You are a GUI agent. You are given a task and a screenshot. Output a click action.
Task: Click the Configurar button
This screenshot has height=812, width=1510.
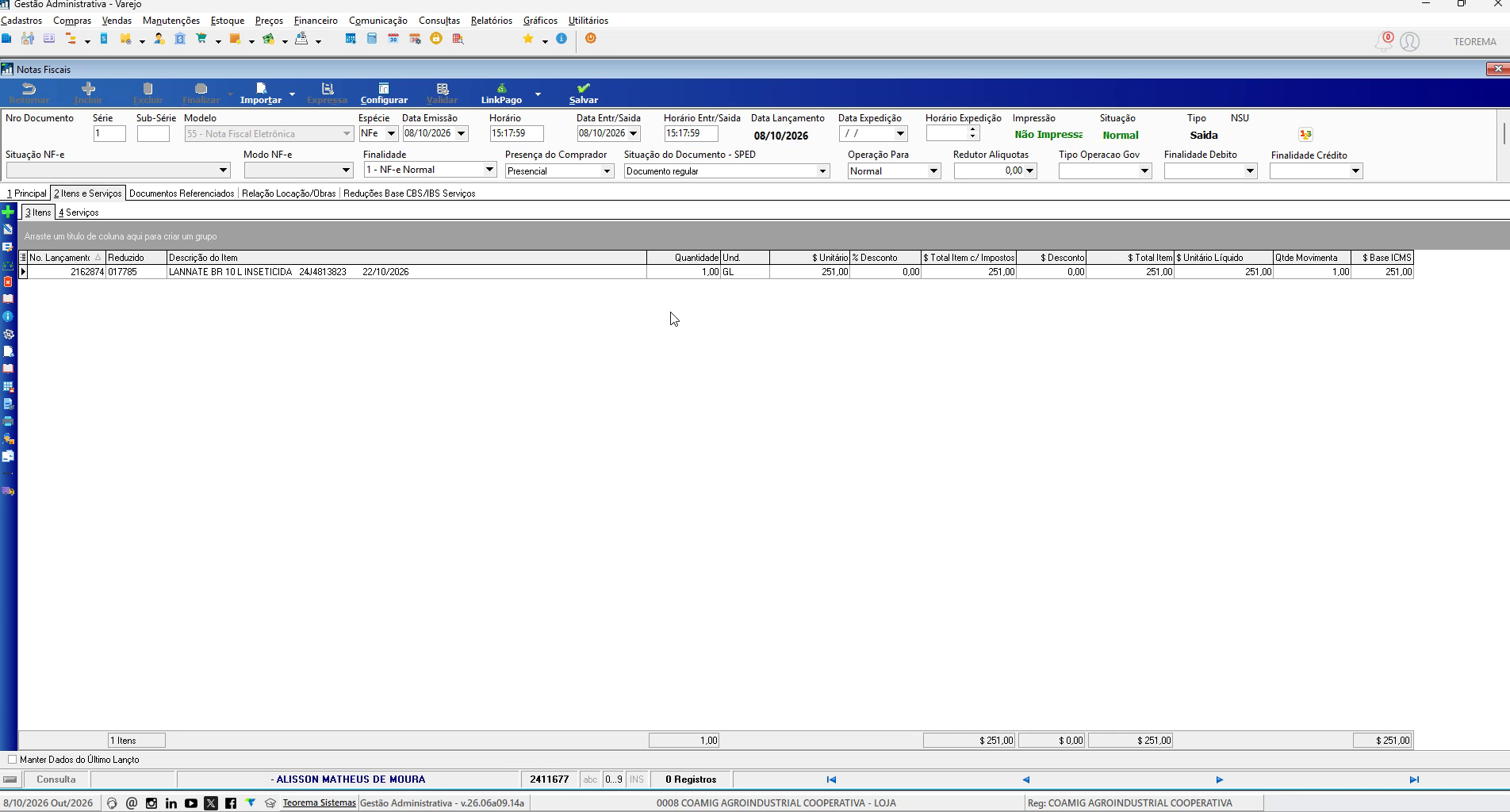(x=384, y=94)
